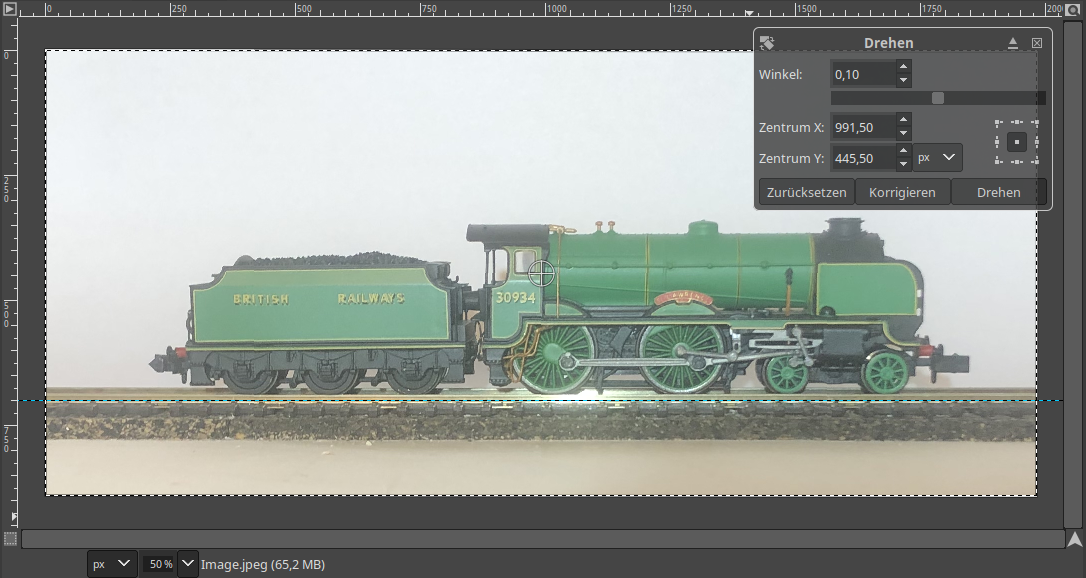Increase Zentrum X with the up arrow
The height and width of the screenshot is (578, 1086).
[903, 120]
